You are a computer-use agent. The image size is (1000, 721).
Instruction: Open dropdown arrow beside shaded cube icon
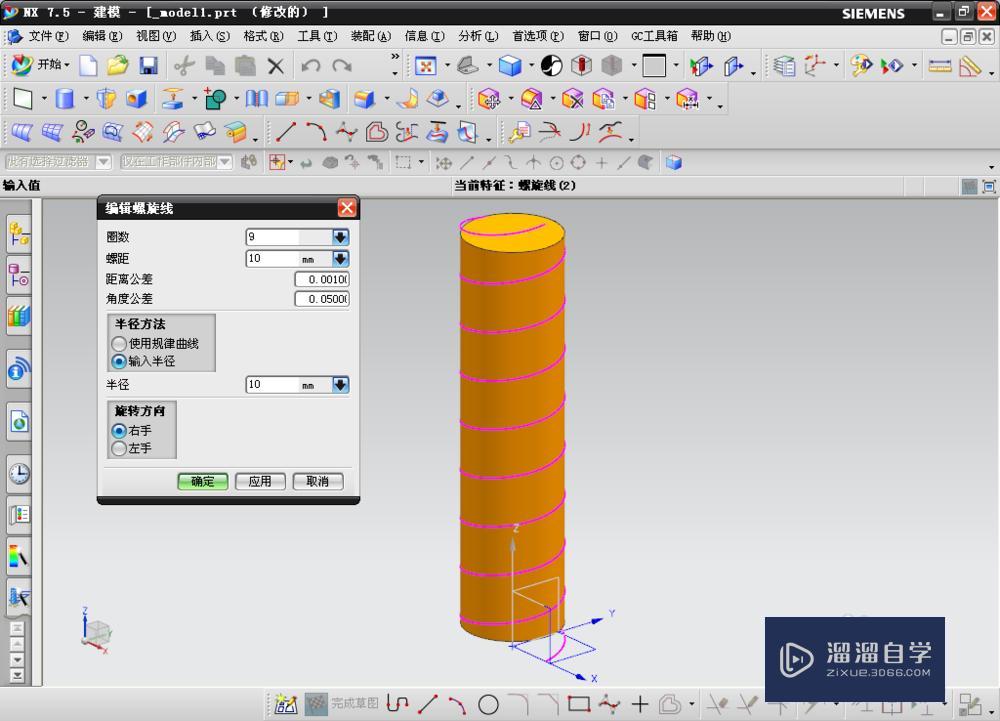tap(531, 66)
